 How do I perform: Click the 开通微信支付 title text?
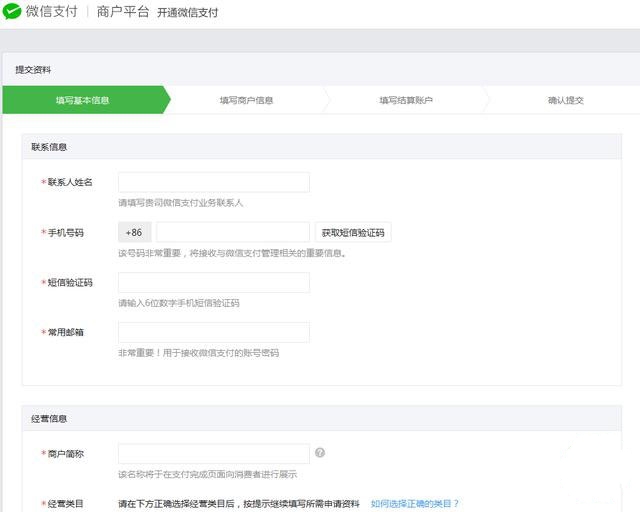187,13
